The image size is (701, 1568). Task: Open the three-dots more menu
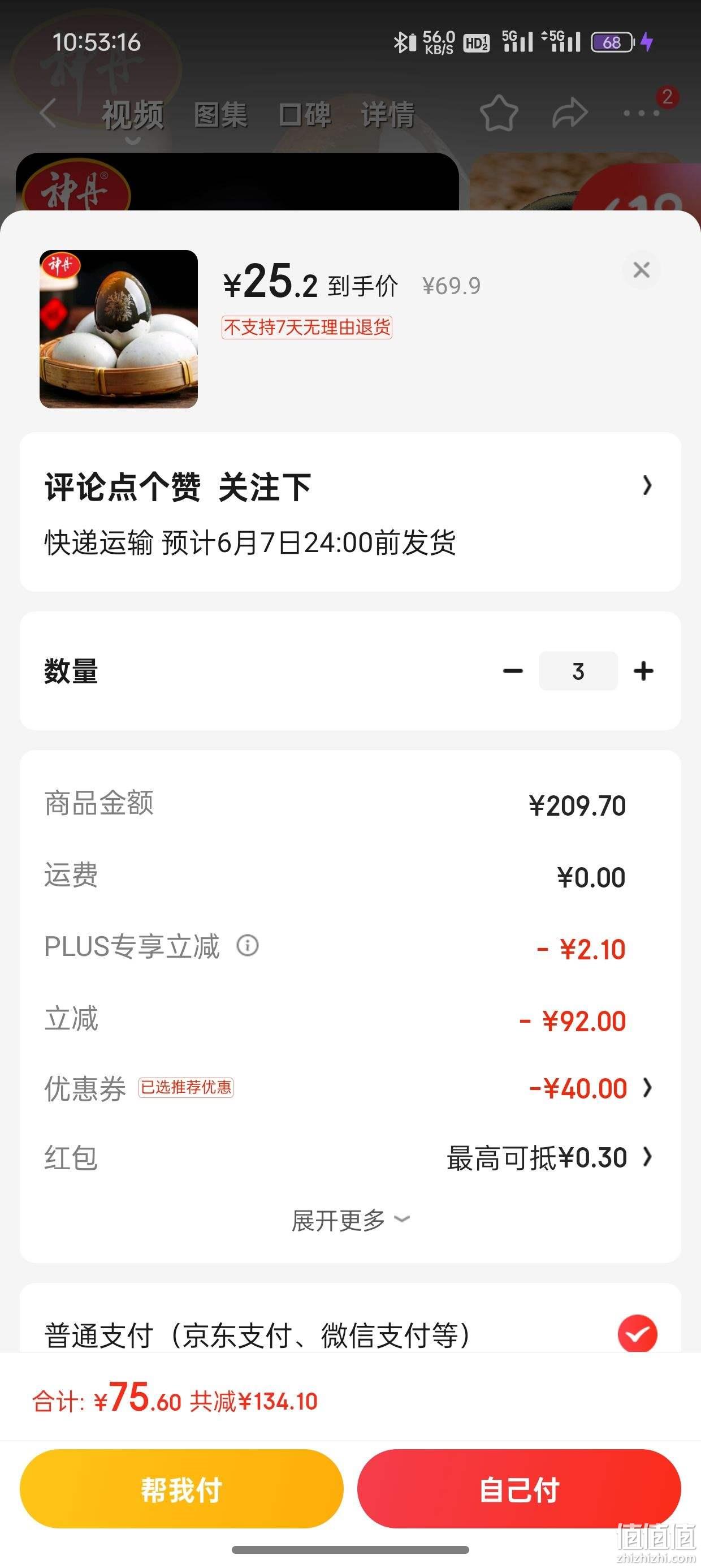coord(642,113)
